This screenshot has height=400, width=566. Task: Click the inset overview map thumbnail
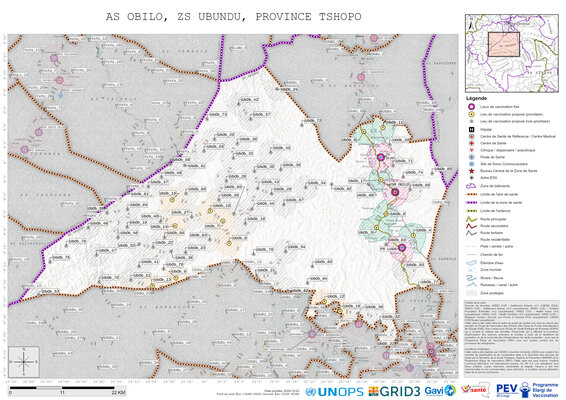511,53
